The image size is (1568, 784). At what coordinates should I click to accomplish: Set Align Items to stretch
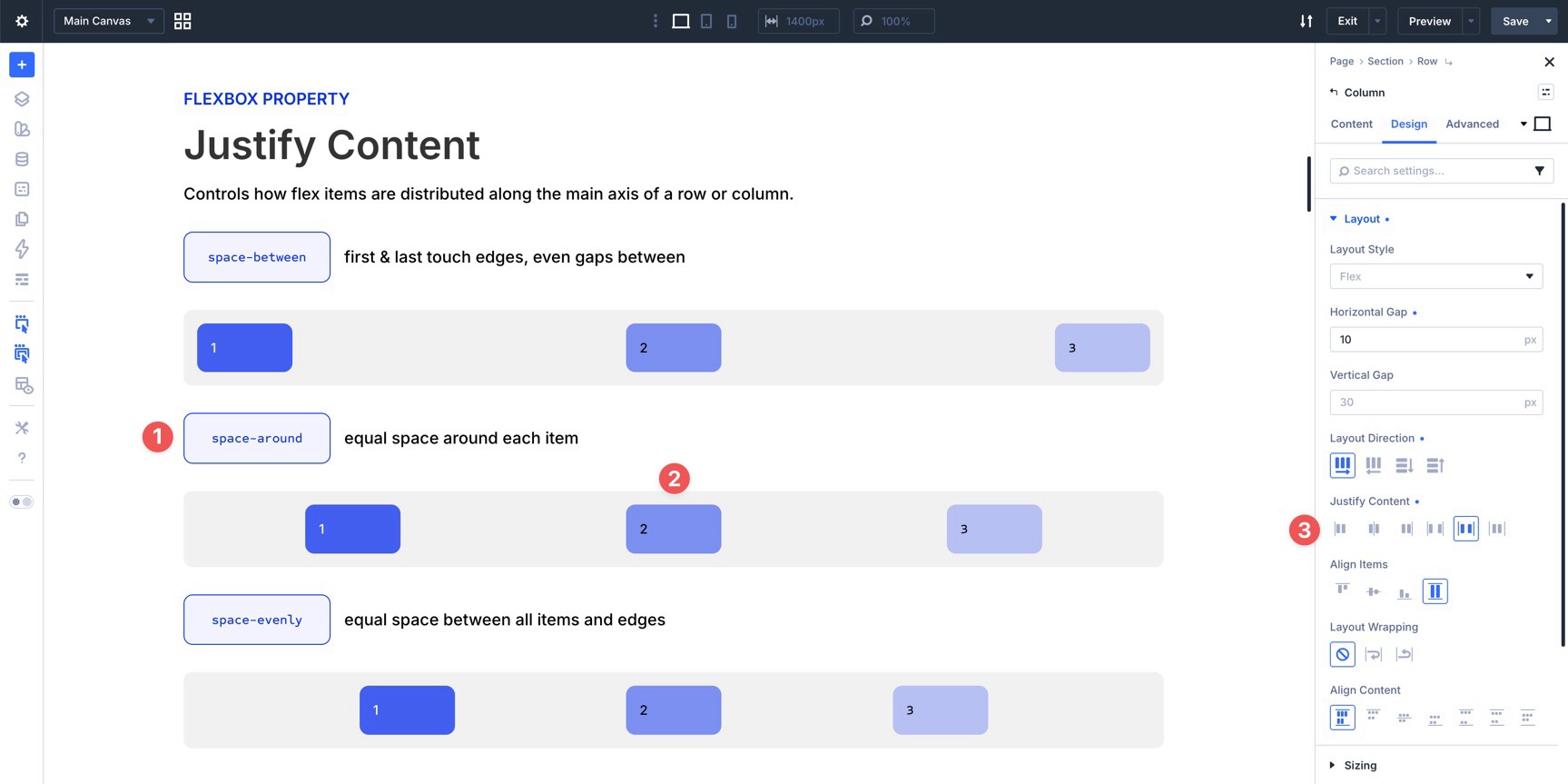click(1435, 591)
